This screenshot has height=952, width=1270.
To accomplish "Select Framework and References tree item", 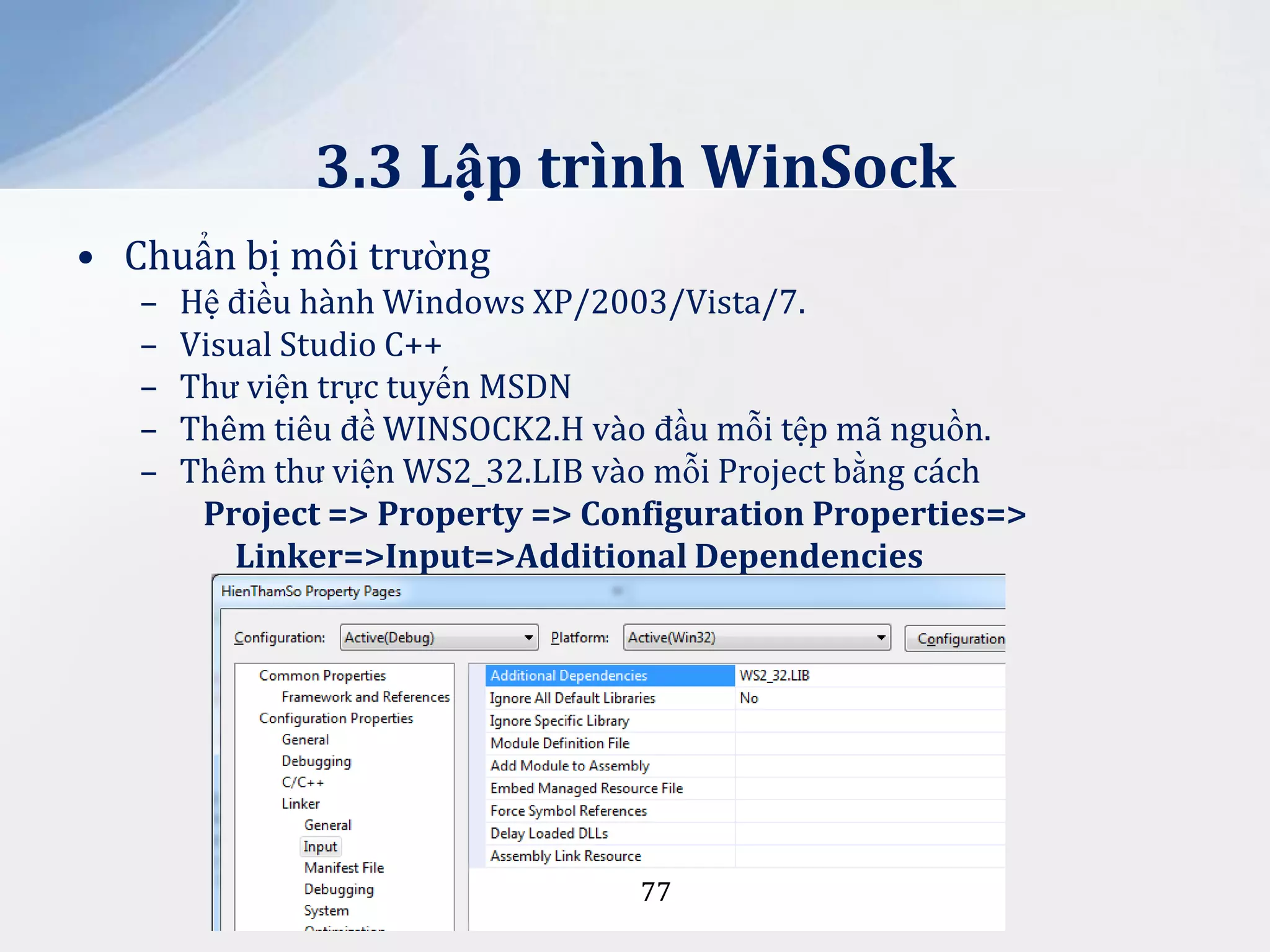I will 366,697.
